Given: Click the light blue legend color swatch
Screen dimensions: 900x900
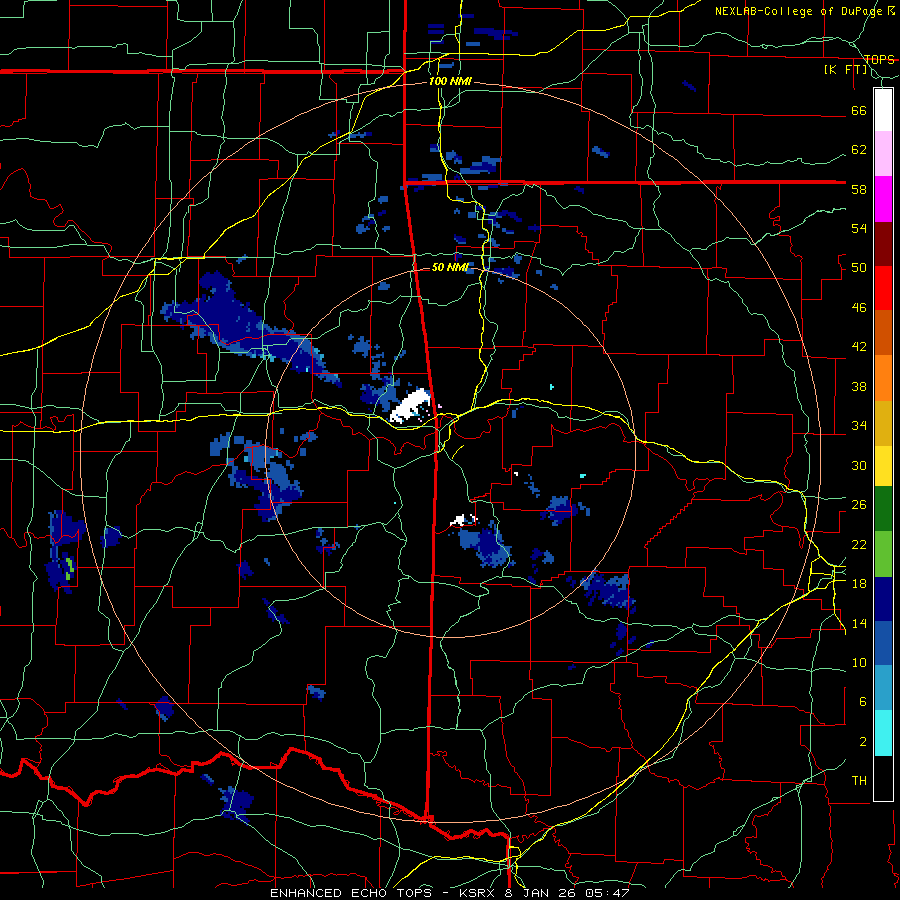Looking at the screenshot, I should point(883,688).
